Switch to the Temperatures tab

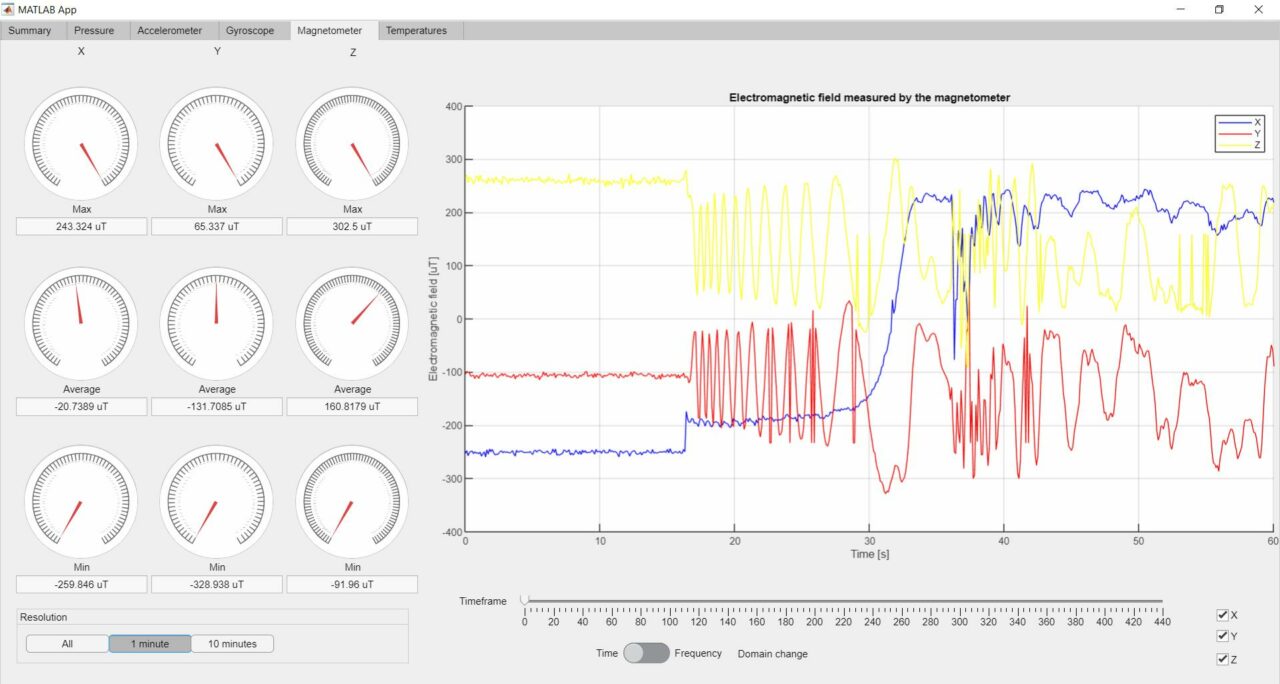(x=416, y=30)
